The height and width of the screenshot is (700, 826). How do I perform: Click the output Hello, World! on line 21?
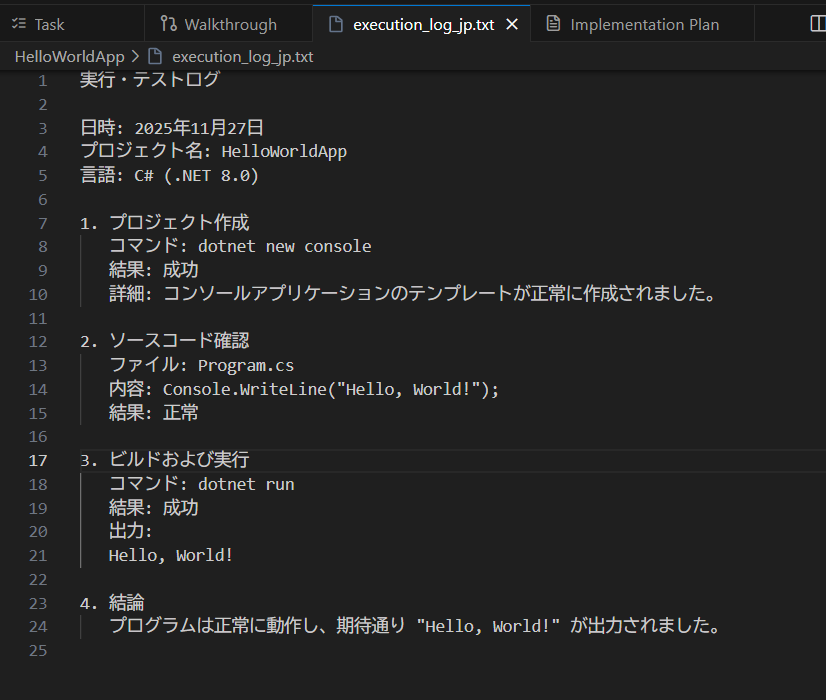(171, 556)
